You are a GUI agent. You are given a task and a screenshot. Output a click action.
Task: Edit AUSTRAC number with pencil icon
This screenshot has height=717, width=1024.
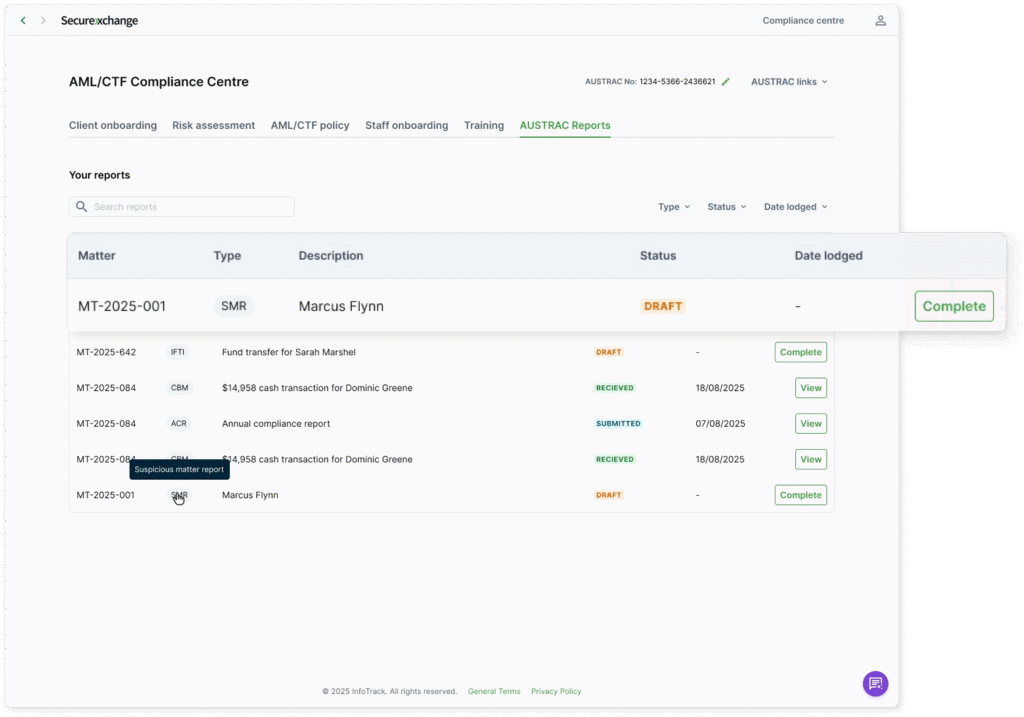[x=726, y=82]
